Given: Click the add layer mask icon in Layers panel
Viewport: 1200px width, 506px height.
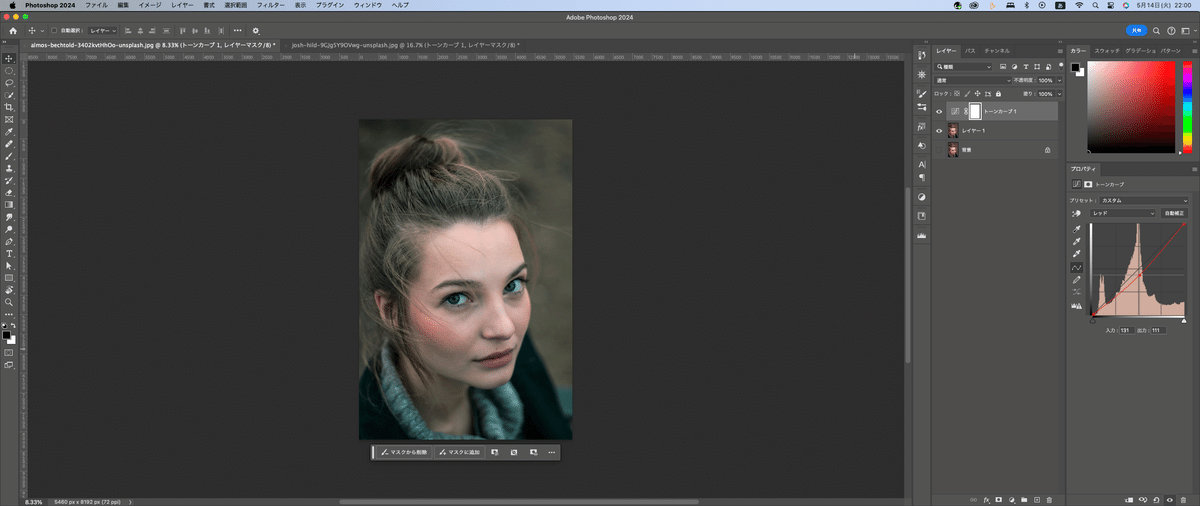Looking at the screenshot, I should tap(998, 498).
